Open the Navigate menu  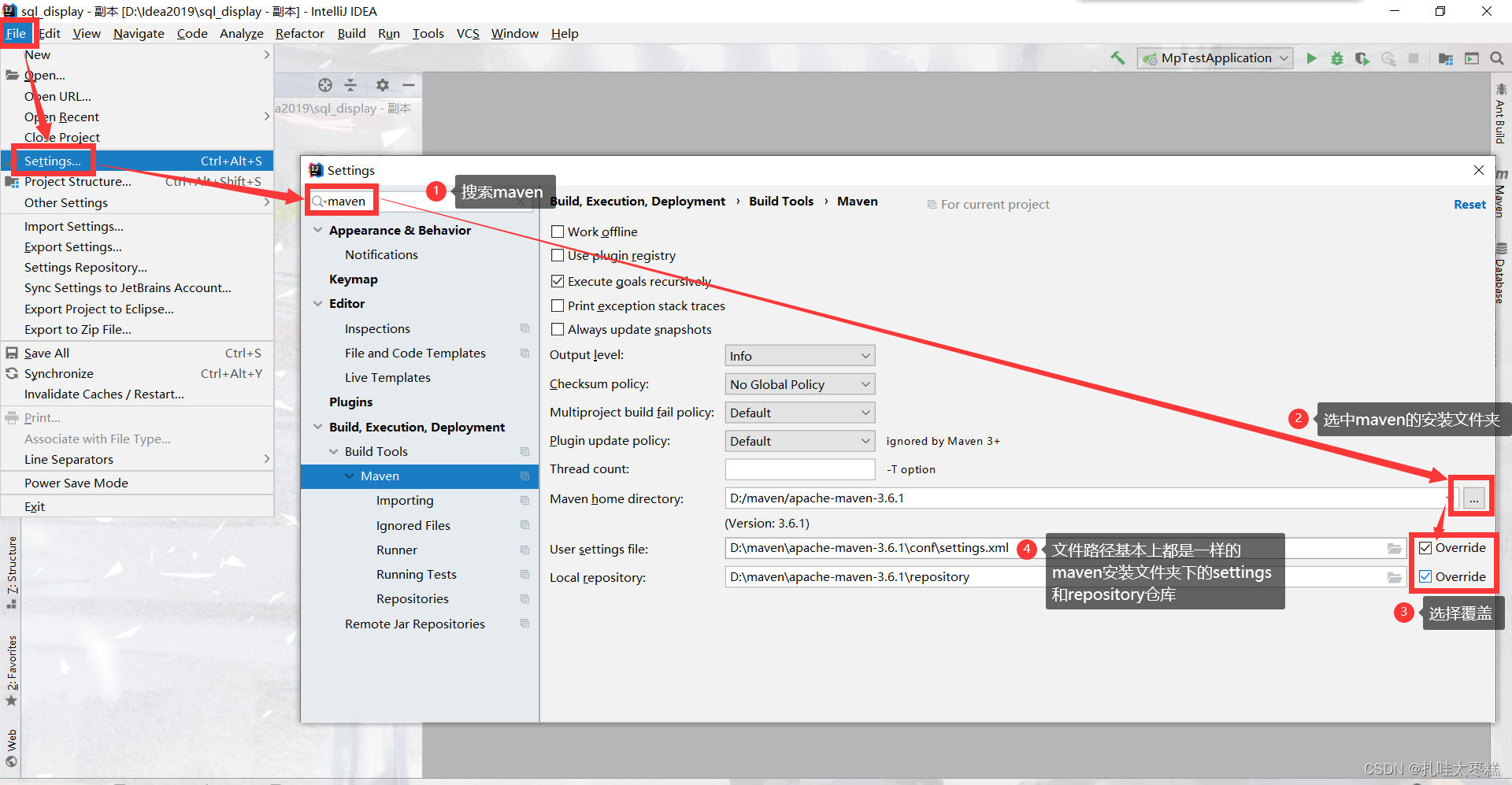coord(139,33)
